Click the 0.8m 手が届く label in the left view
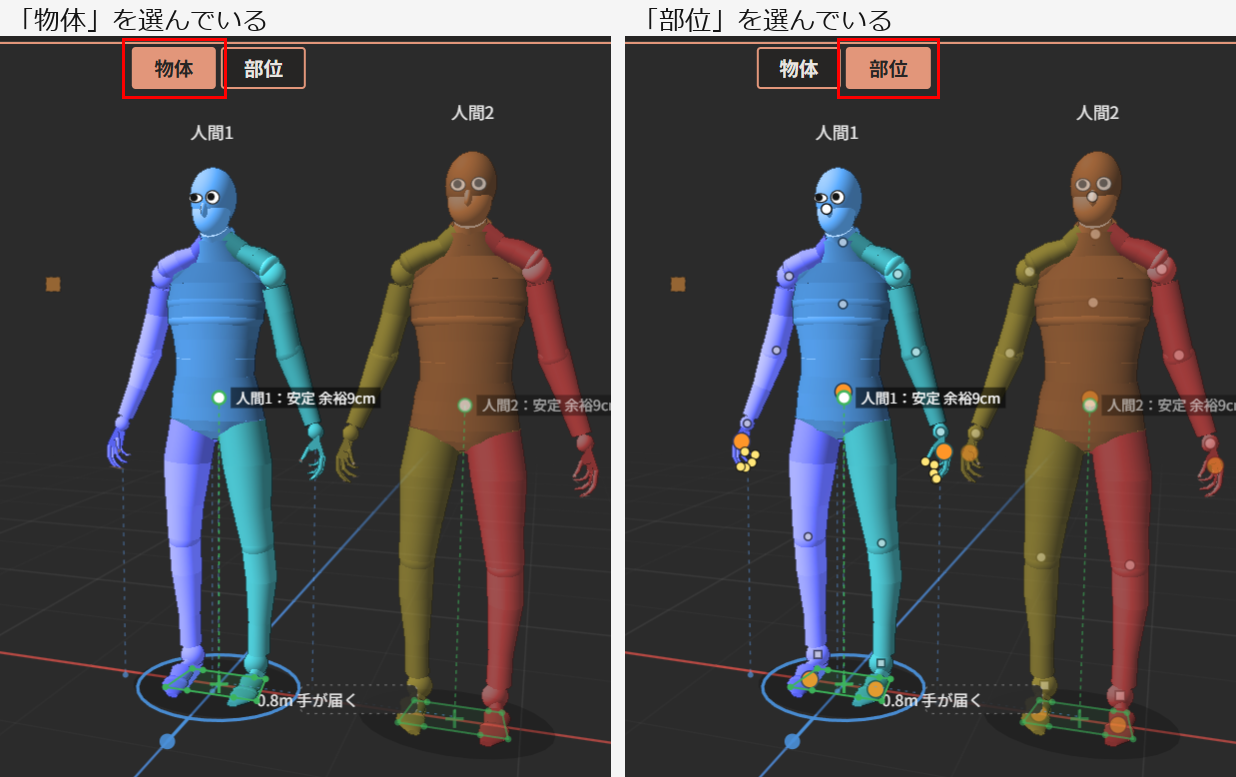 [x=306, y=701]
